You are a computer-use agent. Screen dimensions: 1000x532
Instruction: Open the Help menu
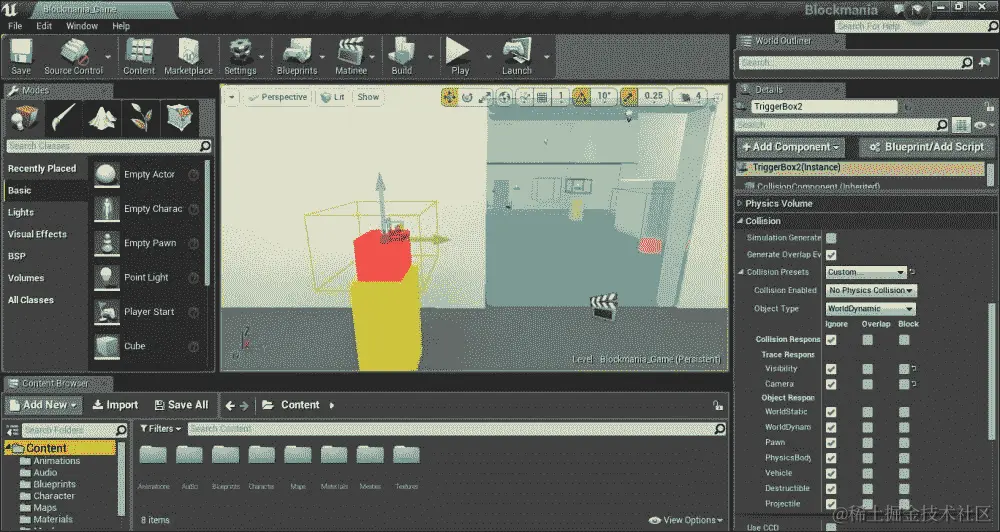click(121, 26)
